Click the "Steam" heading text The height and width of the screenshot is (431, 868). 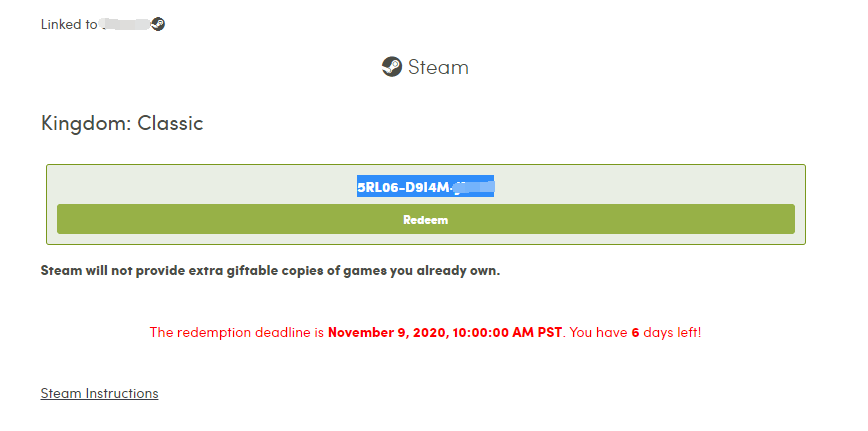click(438, 67)
